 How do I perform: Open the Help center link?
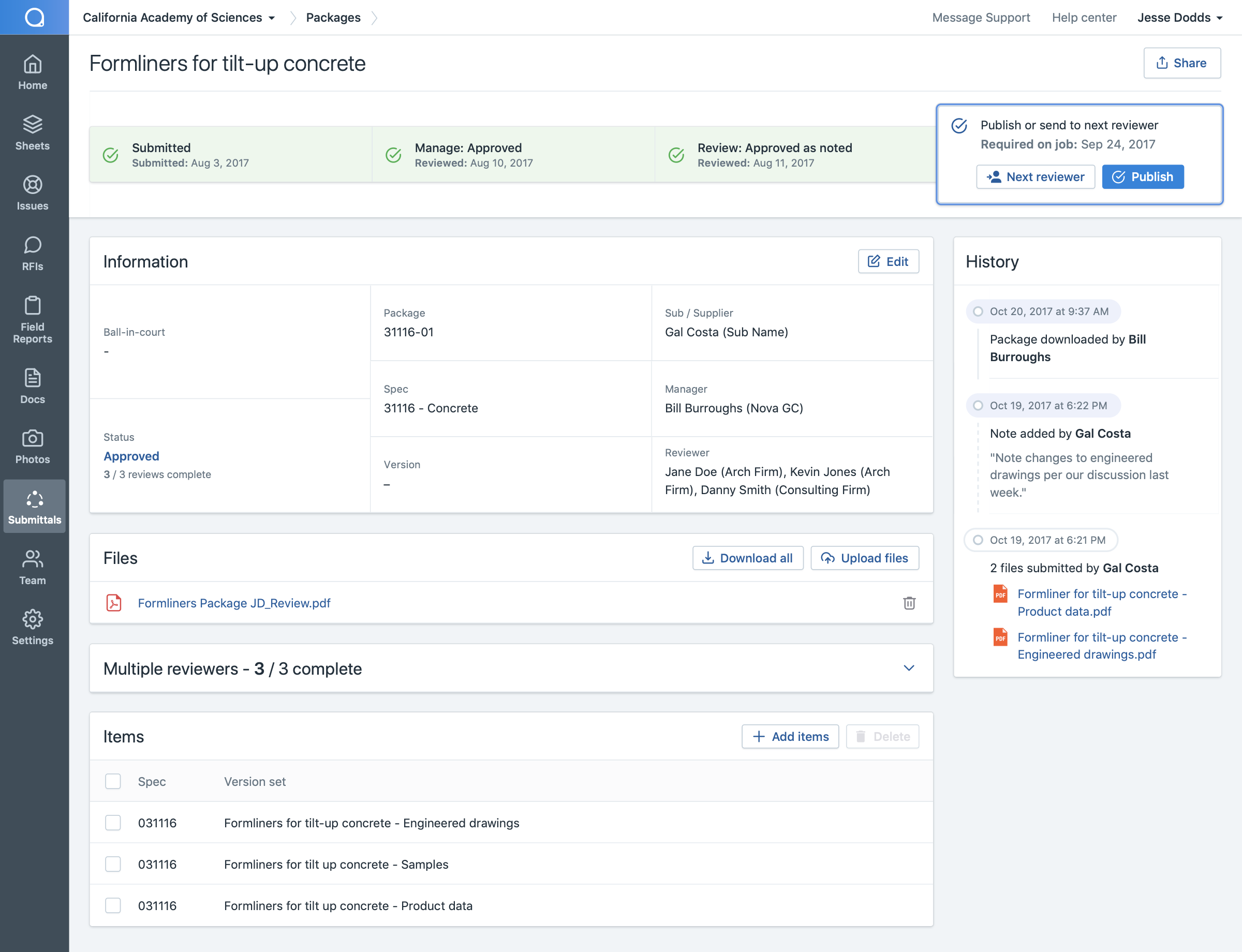pos(1083,18)
